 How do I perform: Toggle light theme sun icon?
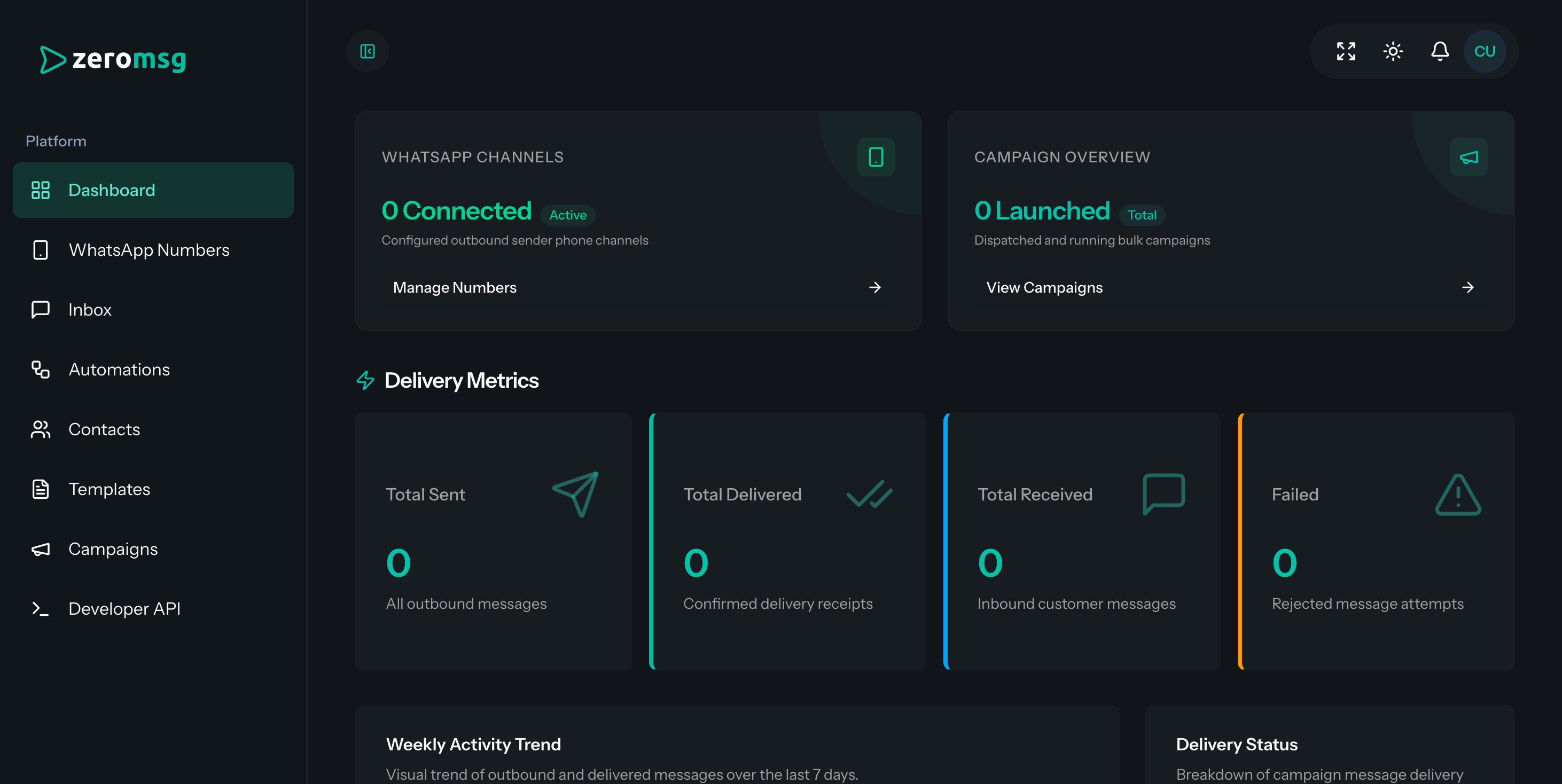(1393, 52)
